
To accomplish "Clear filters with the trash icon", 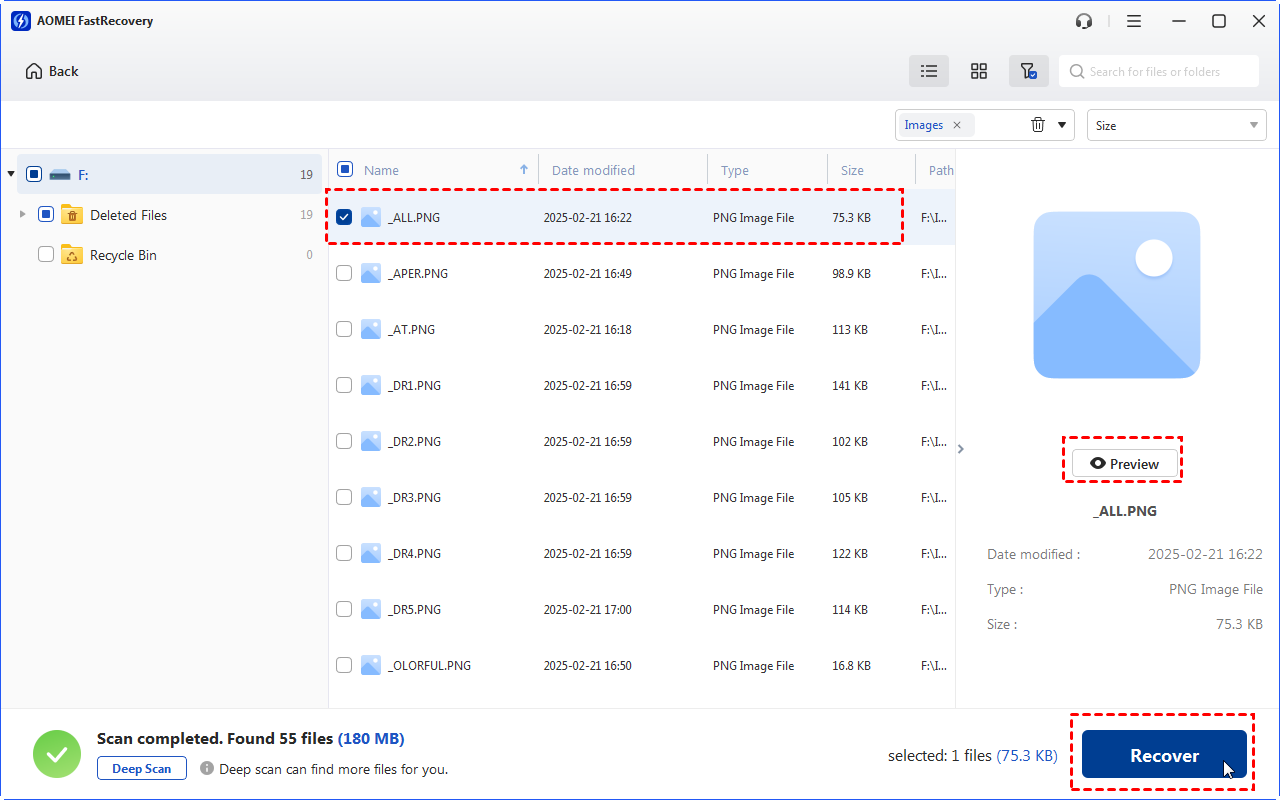I will 1038,125.
